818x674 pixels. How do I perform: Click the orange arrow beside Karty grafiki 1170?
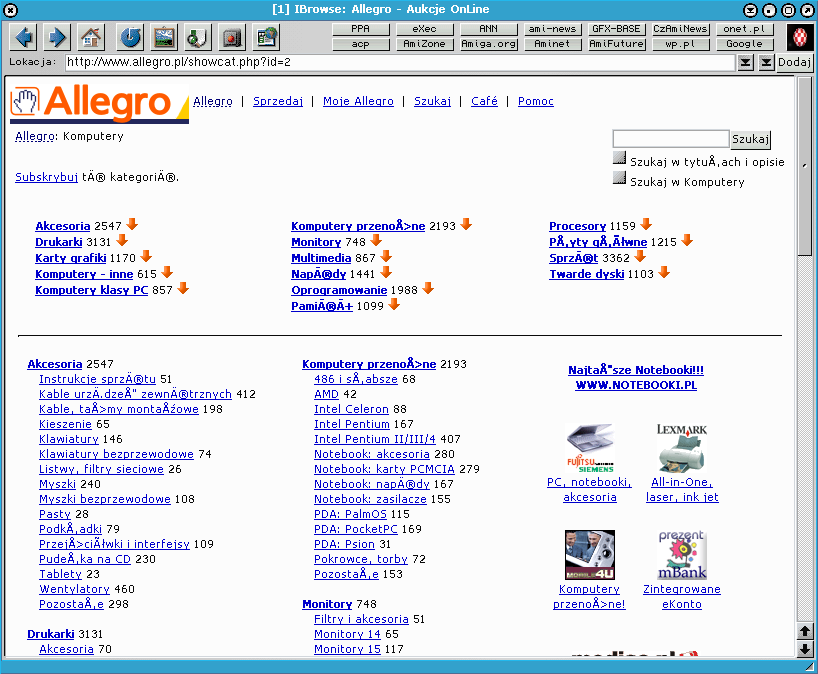pos(147,256)
